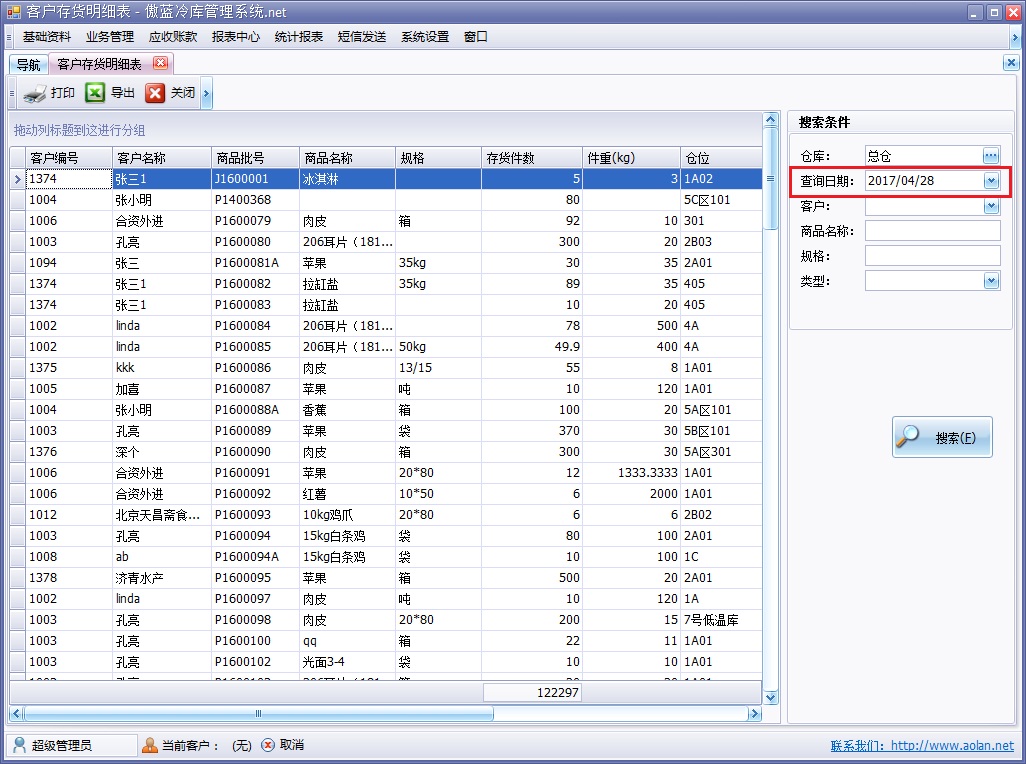Image resolution: width=1026 pixels, height=764 pixels.
Task: Click the red 关闭 icon in the toolbar
Action: [x=155, y=93]
